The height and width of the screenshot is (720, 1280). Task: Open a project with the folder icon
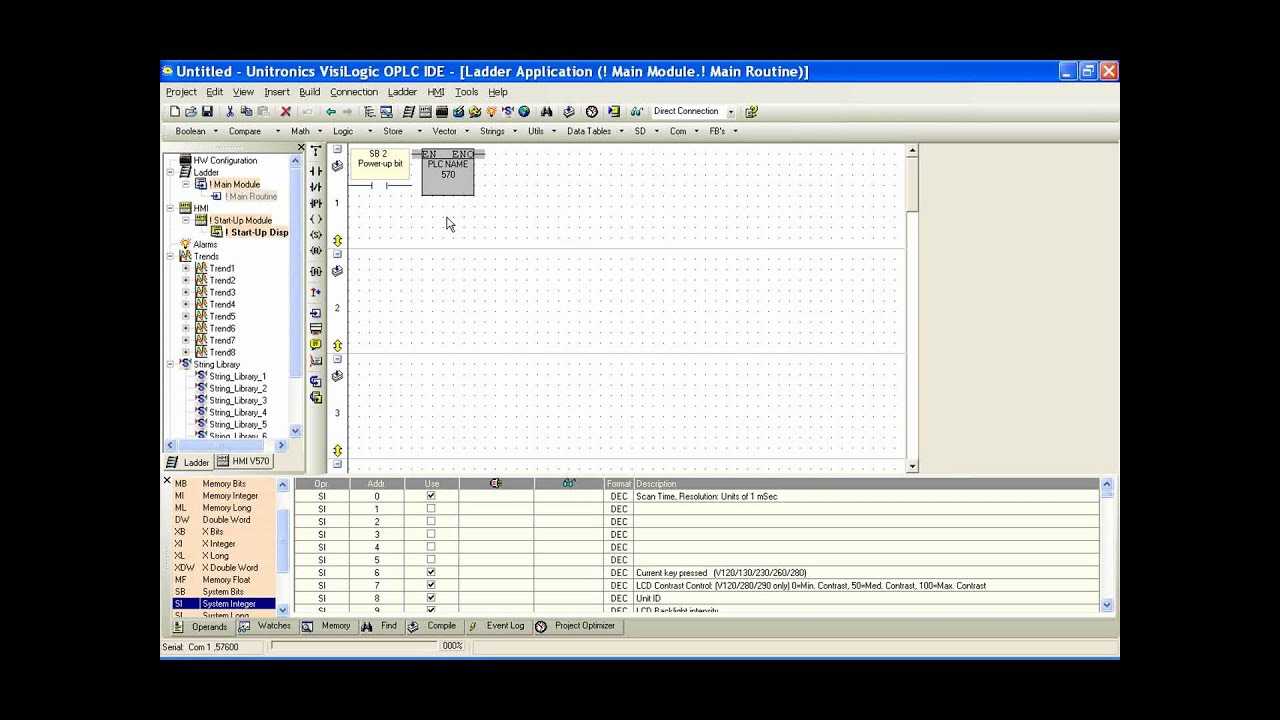[191, 111]
